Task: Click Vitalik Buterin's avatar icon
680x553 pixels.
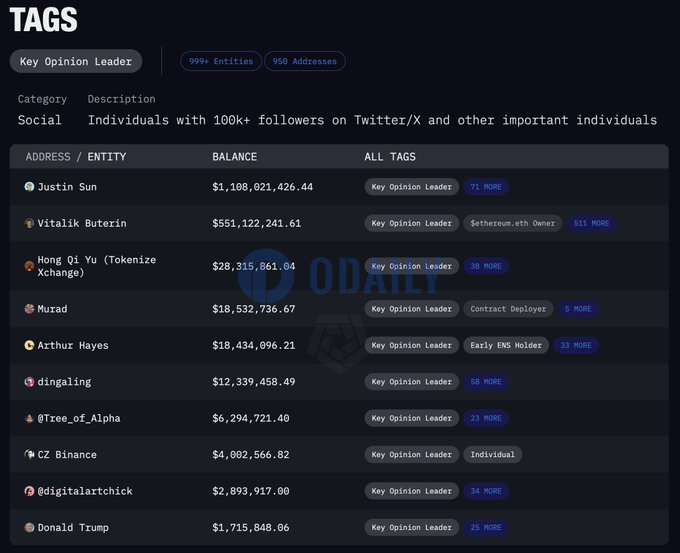Action: pyautogui.click(x=29, y=223)
